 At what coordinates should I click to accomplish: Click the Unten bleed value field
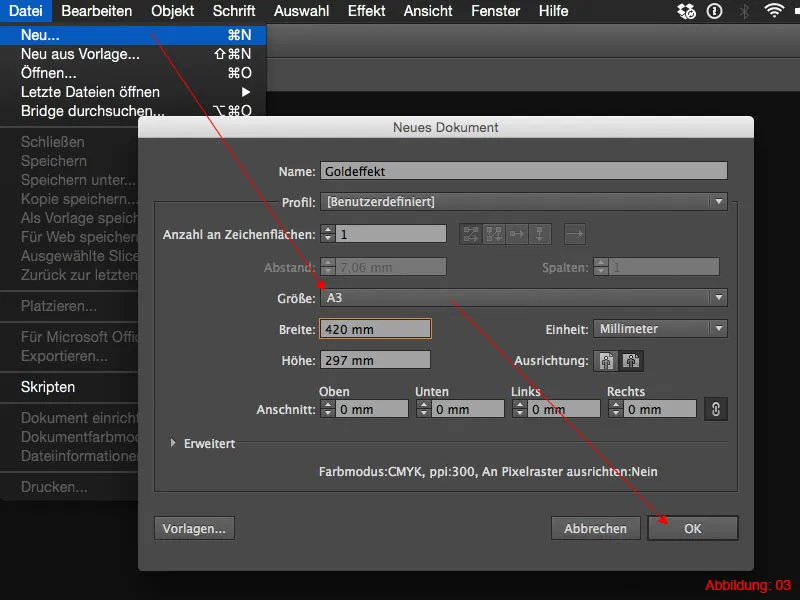468,409
